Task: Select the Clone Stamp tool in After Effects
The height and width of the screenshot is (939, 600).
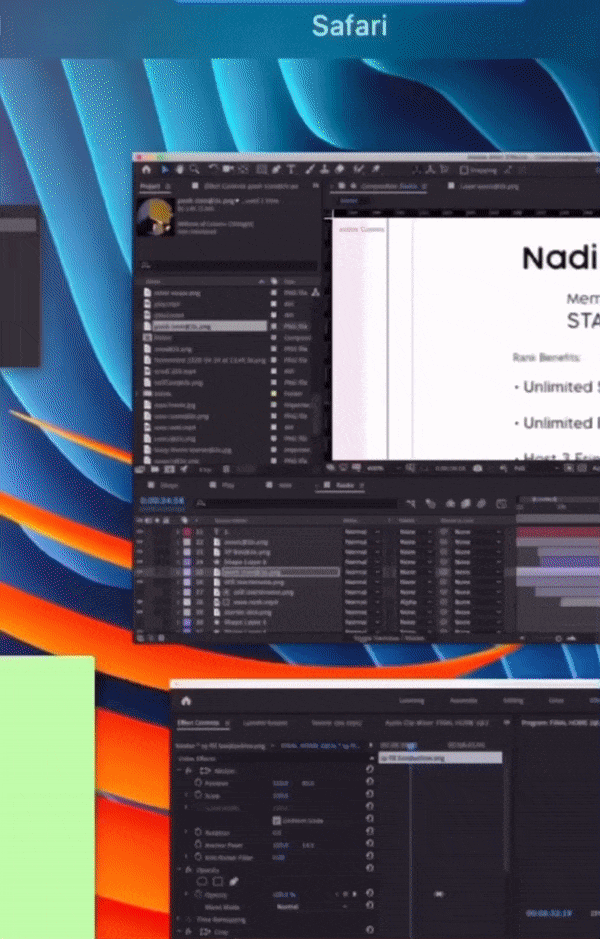Action: pyautogui.click(x=325, y=169)
